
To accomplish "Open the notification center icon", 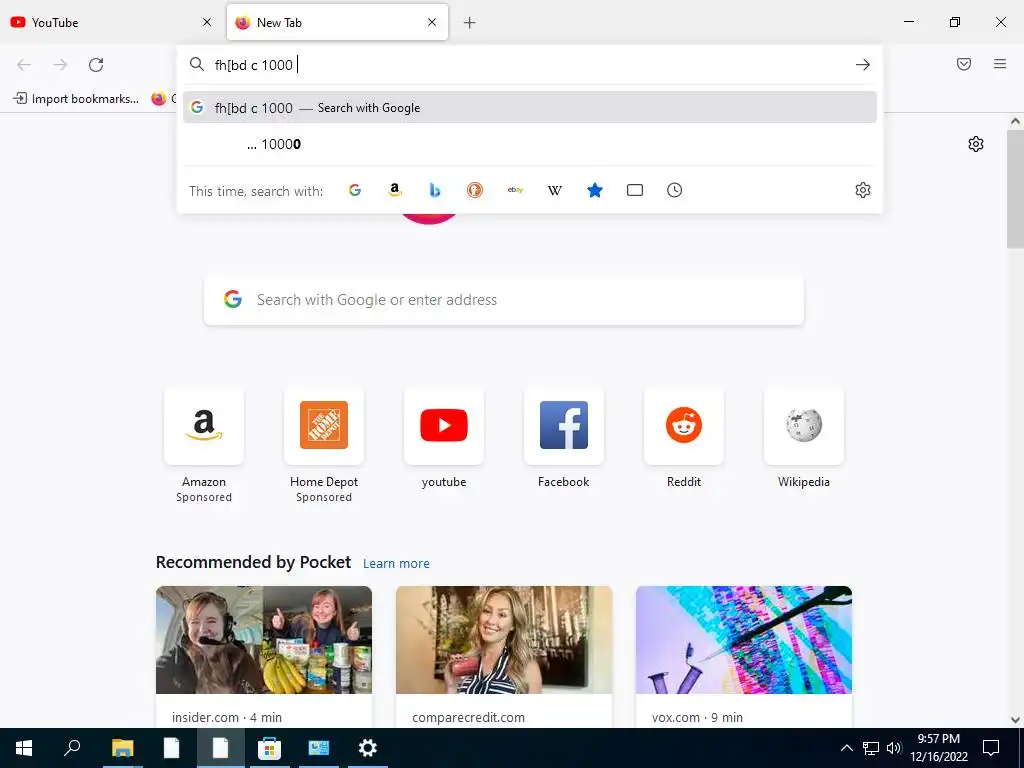I will tap(991, 748).
